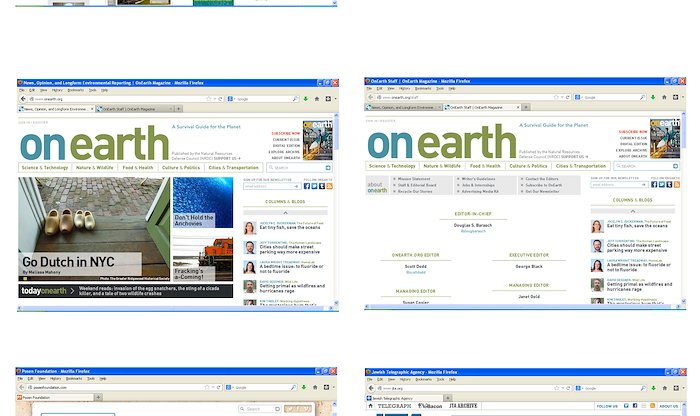
Task: Click horizontal scrollbar in OnEarth Staff window
Action: 523,307
